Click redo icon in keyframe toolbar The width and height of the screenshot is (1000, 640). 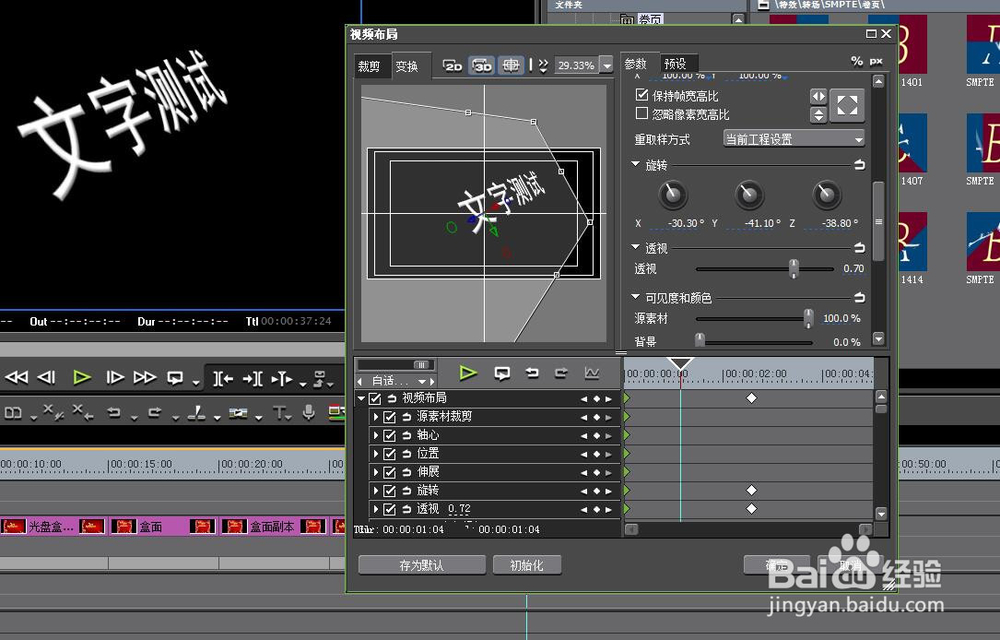coord(561,373)
